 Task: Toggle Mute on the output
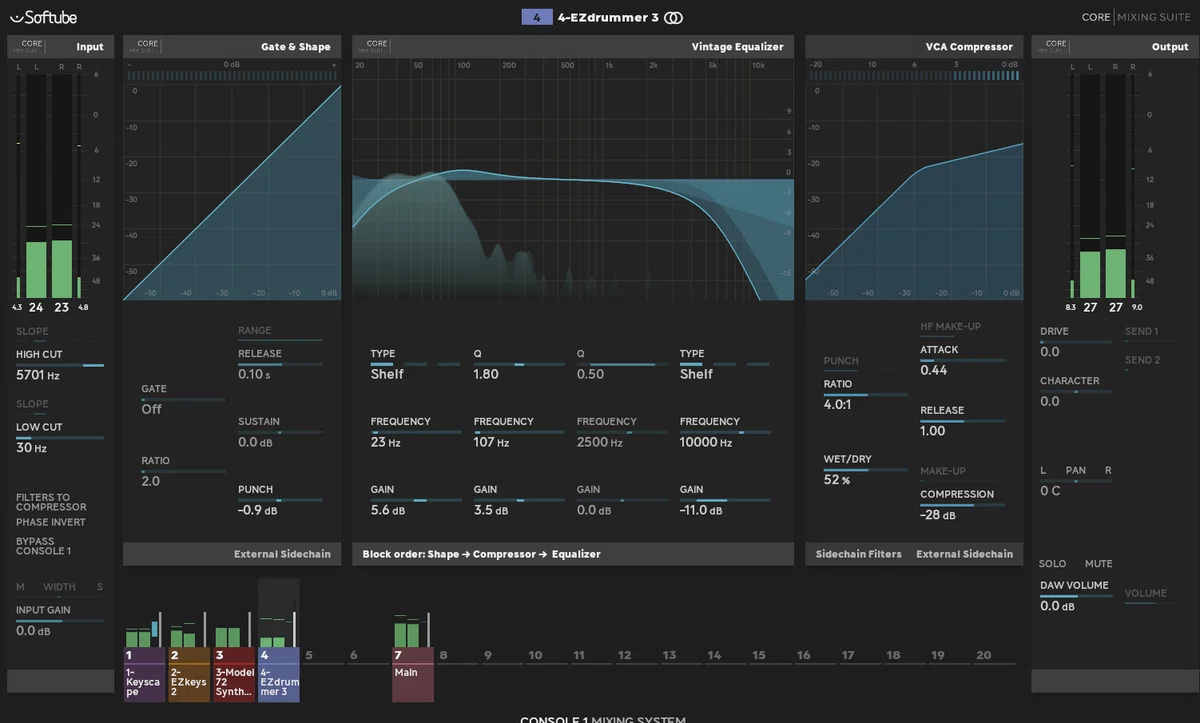tap(1098, 564)
